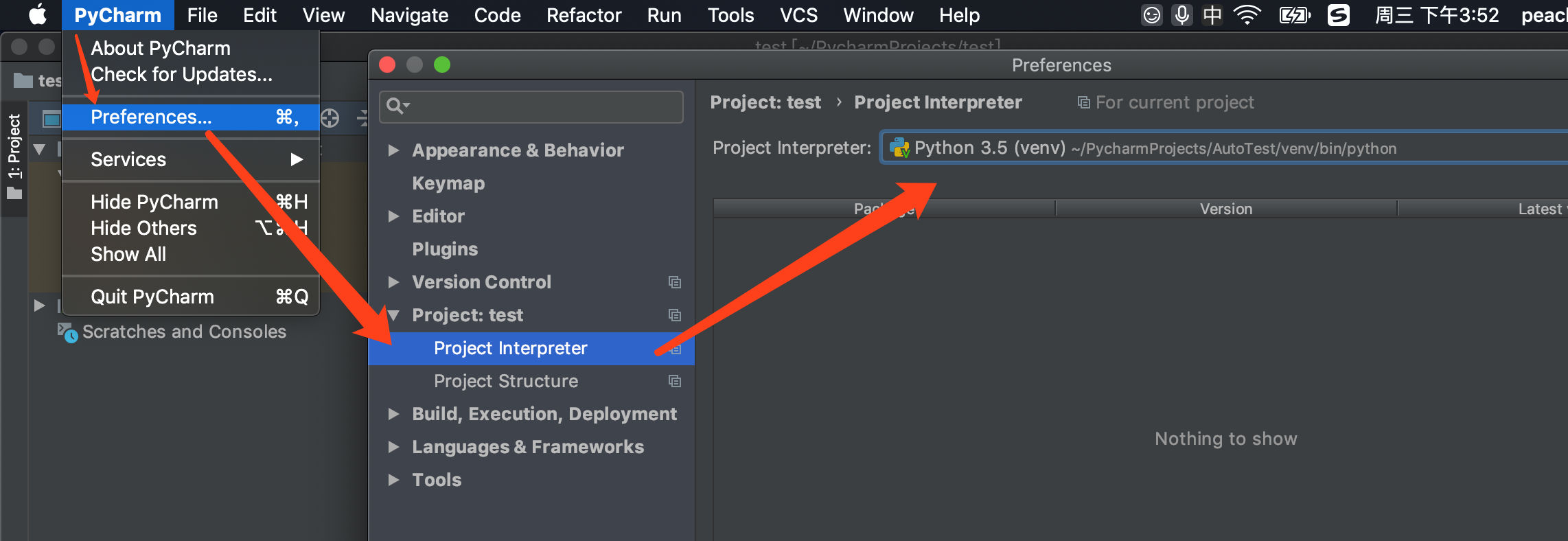Click the copy icon beside Version Control
Image resolution: width=1568 pixels, height=541 pixels.
pos(675,282)
